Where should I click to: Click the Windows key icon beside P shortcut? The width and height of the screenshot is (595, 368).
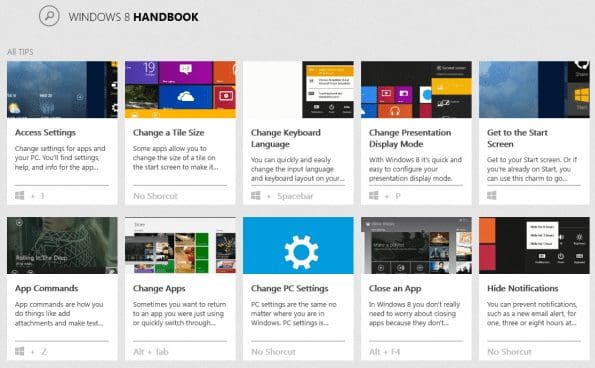click(374, 196)
